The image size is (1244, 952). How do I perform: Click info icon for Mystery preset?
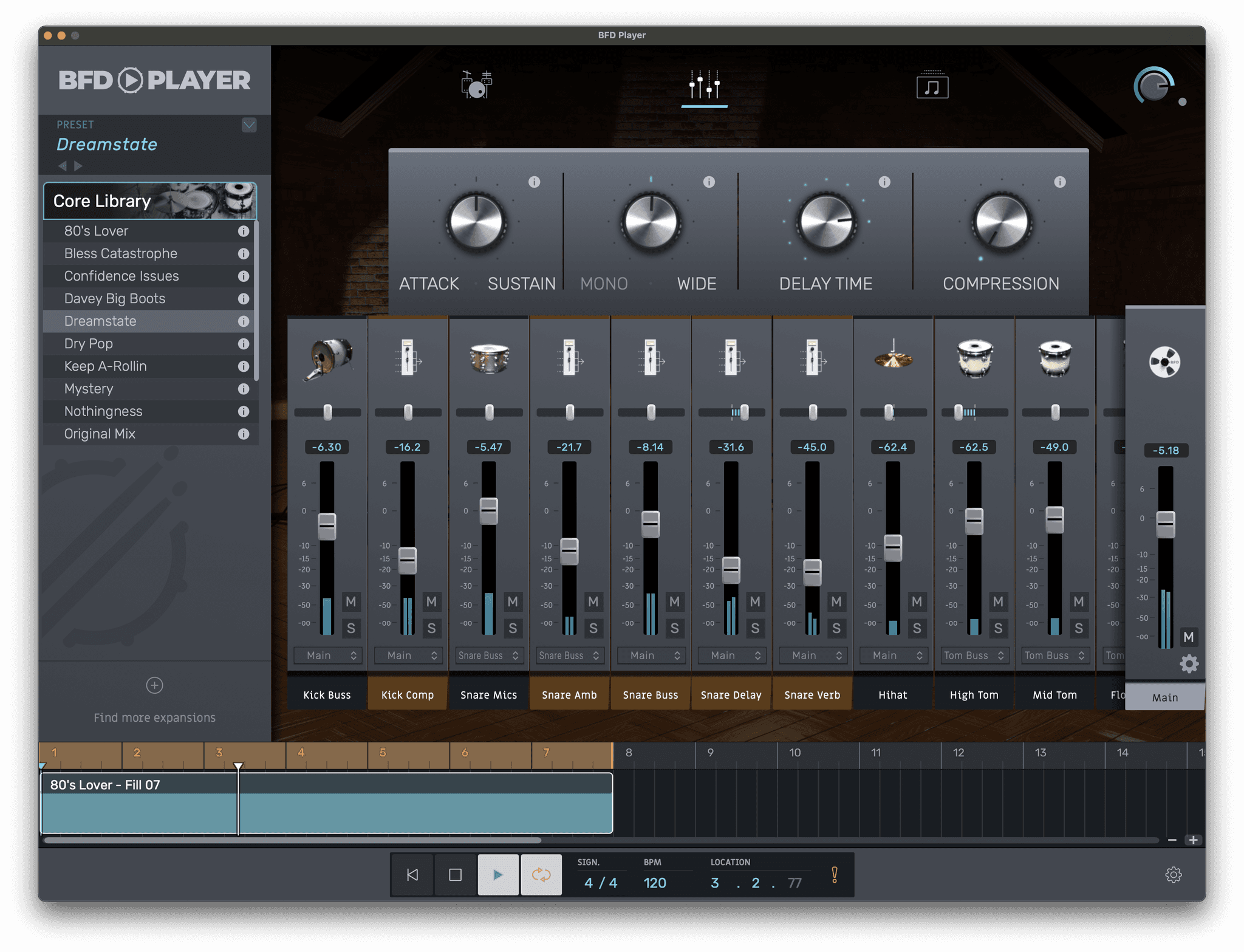(x=244, y=389)
